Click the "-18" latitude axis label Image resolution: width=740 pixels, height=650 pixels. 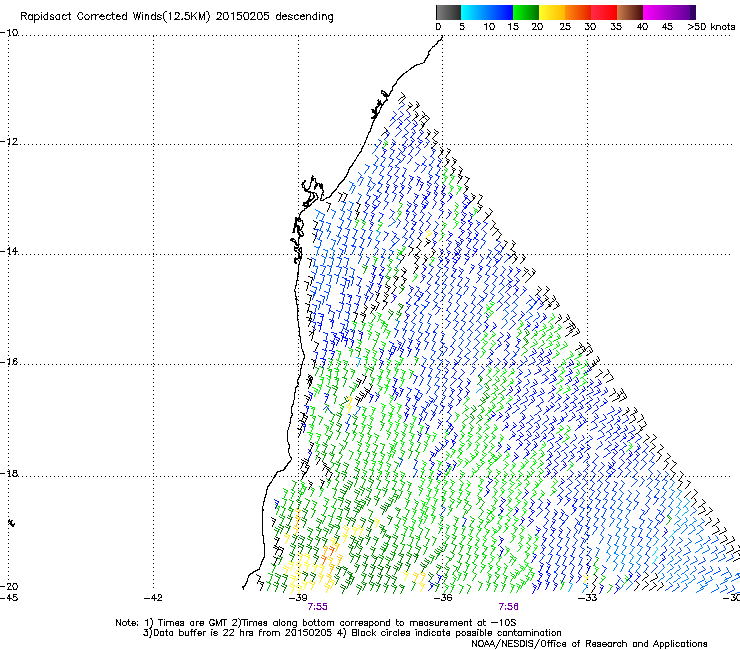click(9, 473)
